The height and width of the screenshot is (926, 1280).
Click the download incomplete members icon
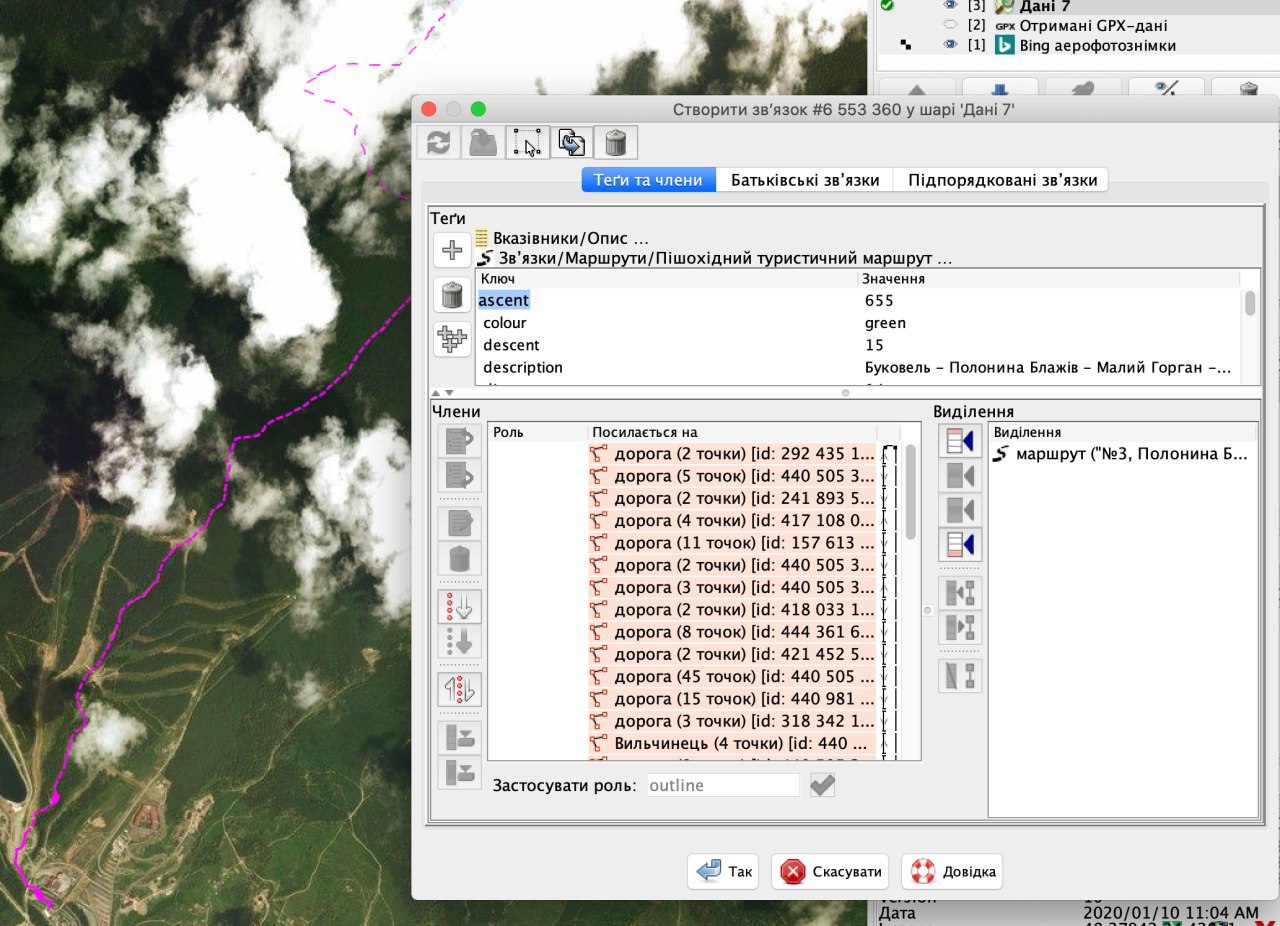pos(460,738)
